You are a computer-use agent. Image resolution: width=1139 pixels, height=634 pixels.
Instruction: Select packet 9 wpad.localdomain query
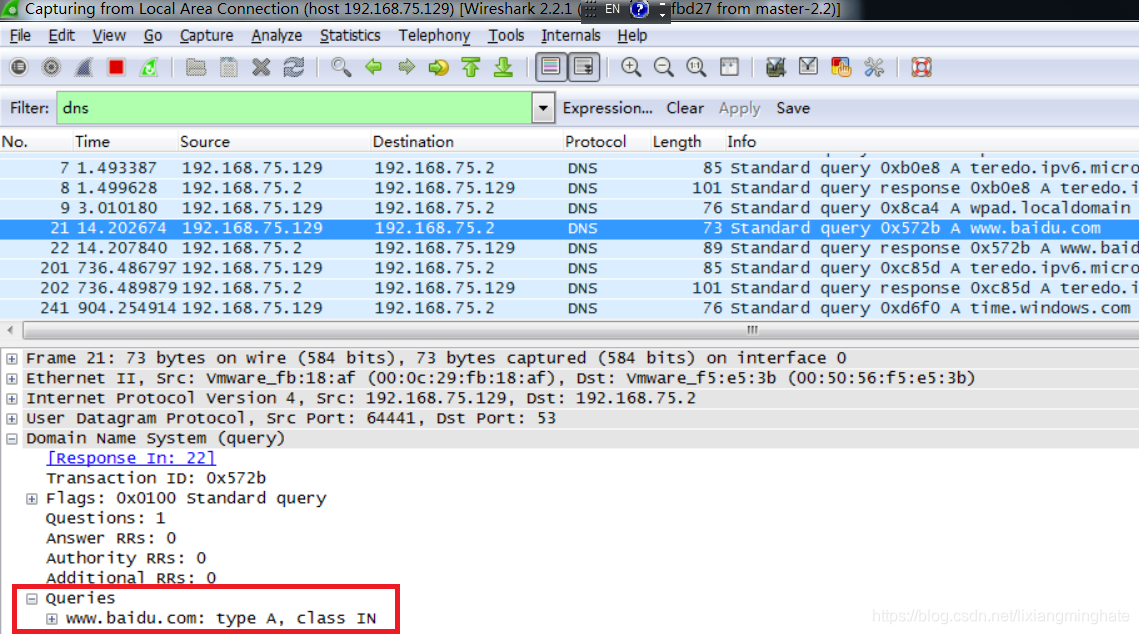click(570, 208)
